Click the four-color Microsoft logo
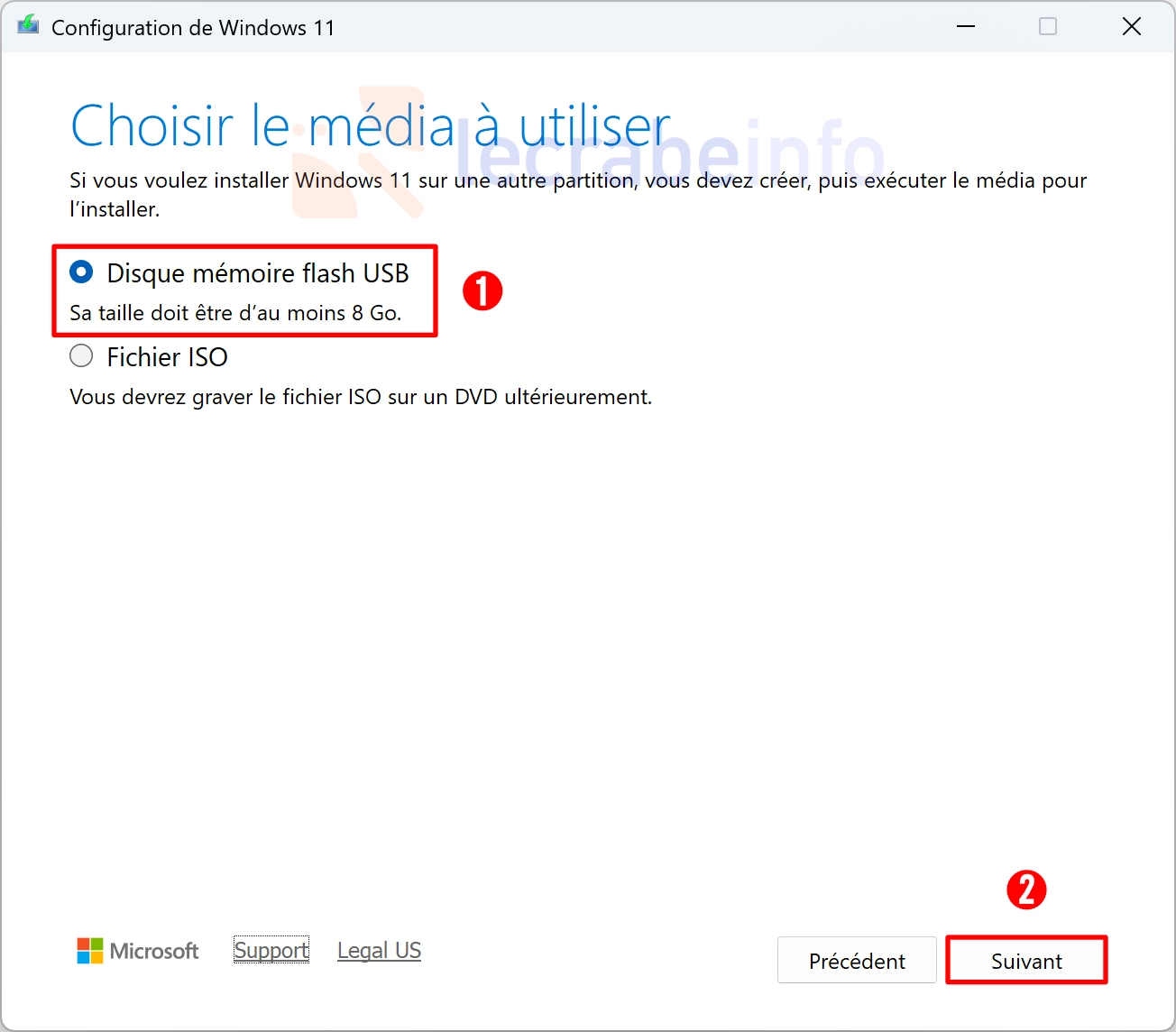Screen dimensions: 1176x1032 tap(90, 951)
